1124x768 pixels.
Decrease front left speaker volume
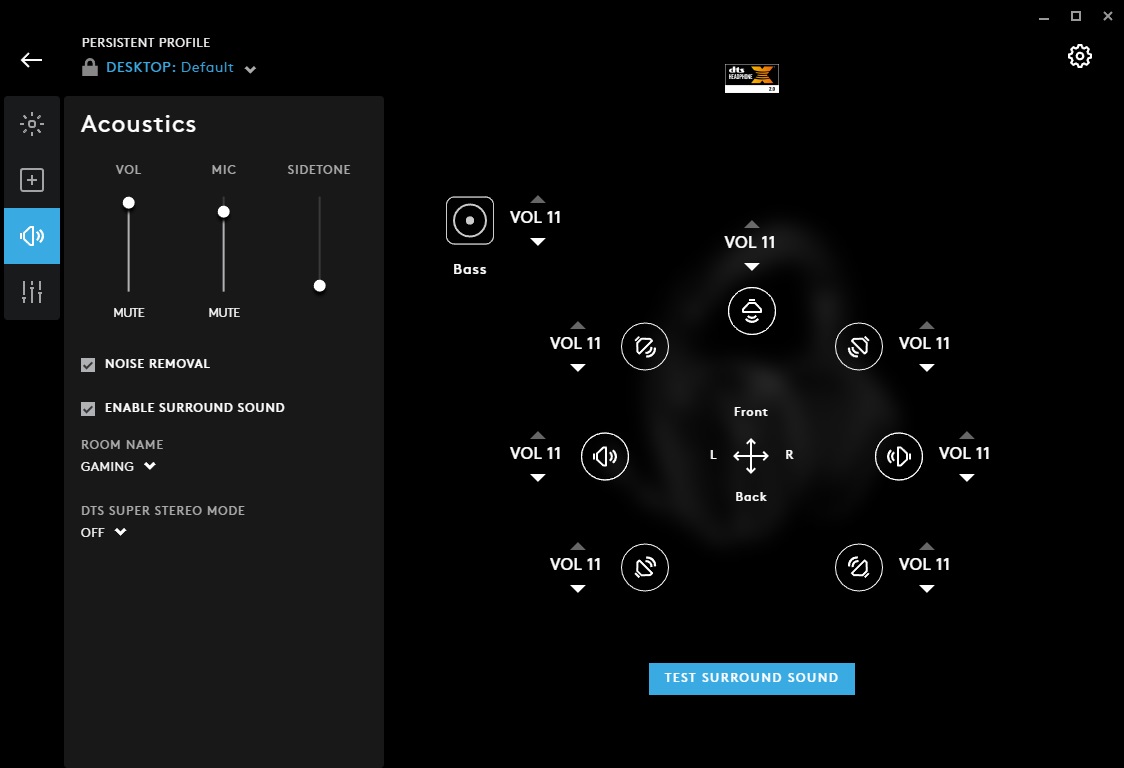[x=578, y=368]
